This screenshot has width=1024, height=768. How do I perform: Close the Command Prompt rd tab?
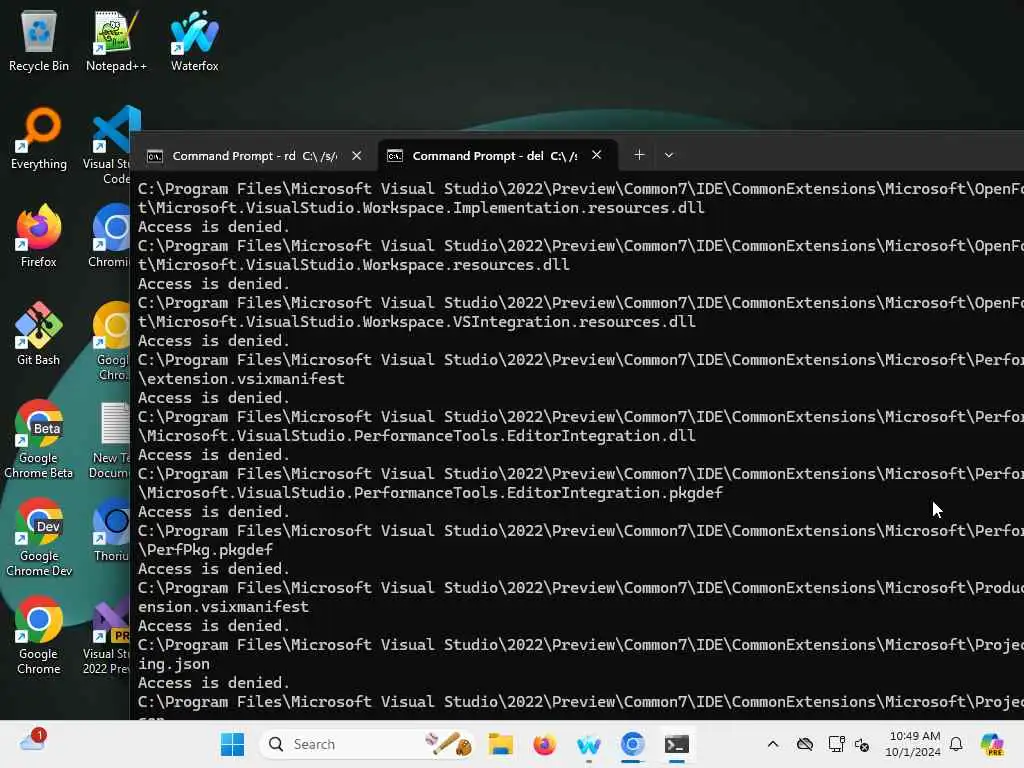[x=357, y=155]
